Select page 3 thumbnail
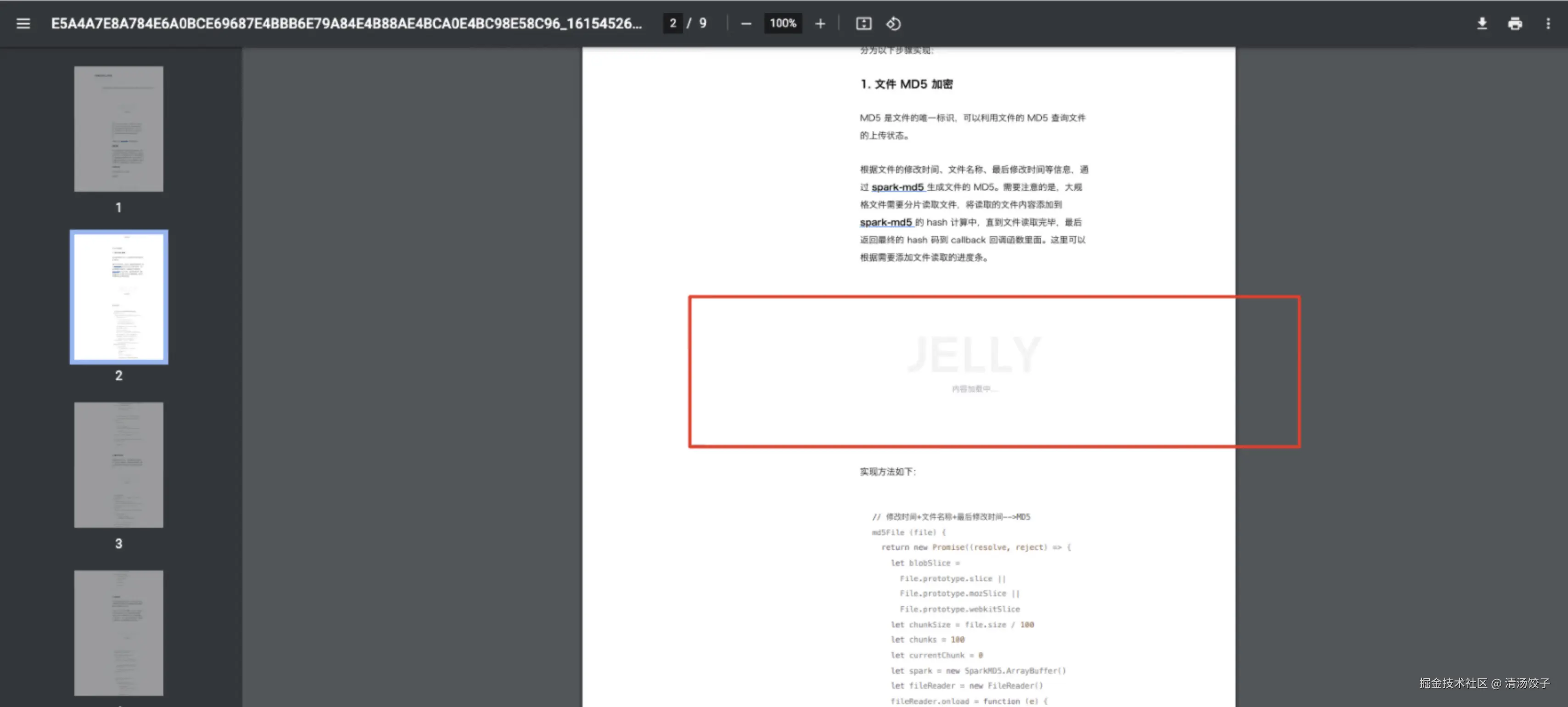 tap(119, 465)
